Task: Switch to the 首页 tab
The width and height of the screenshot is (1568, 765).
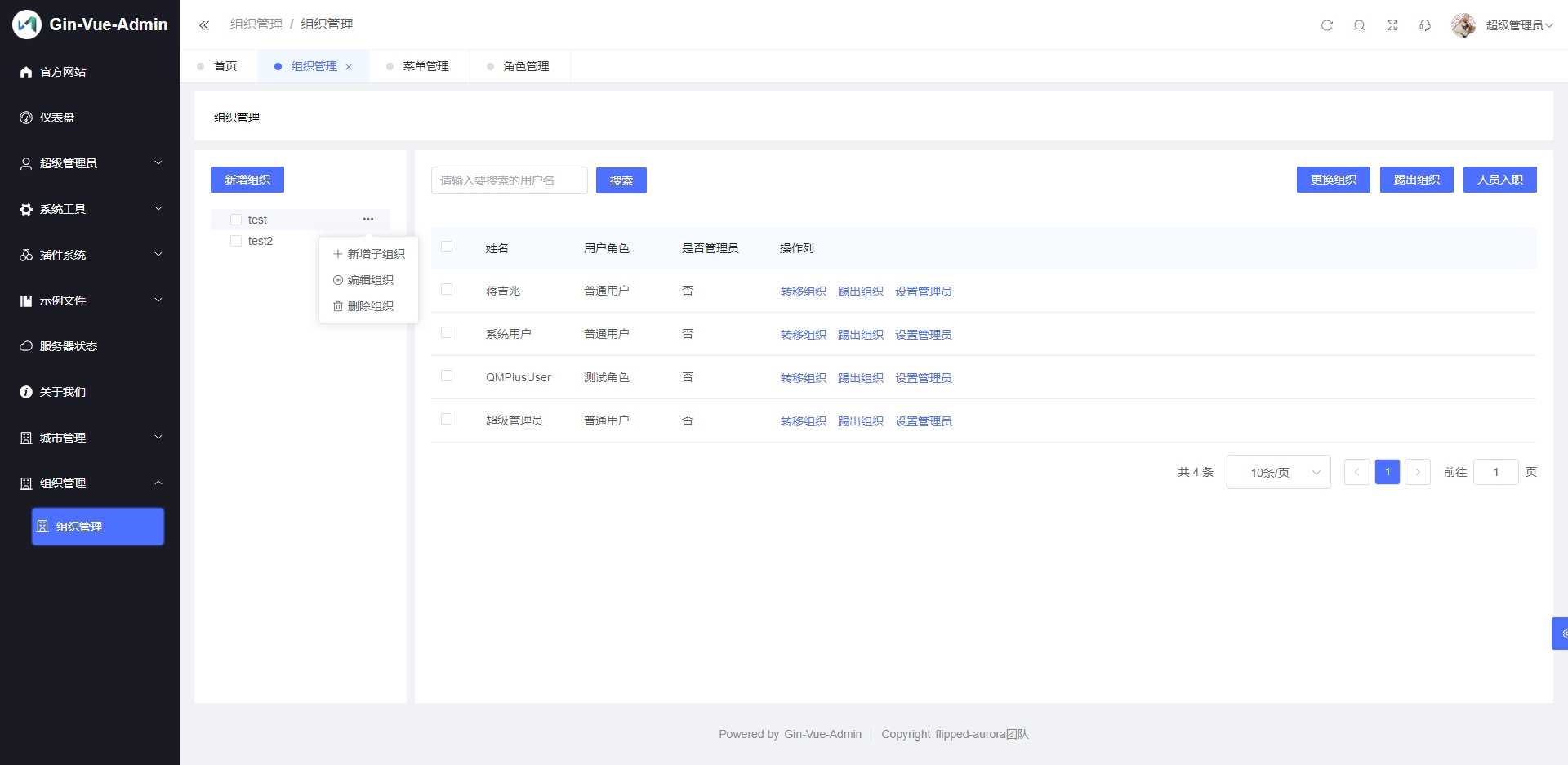Action: click(218, 66)
